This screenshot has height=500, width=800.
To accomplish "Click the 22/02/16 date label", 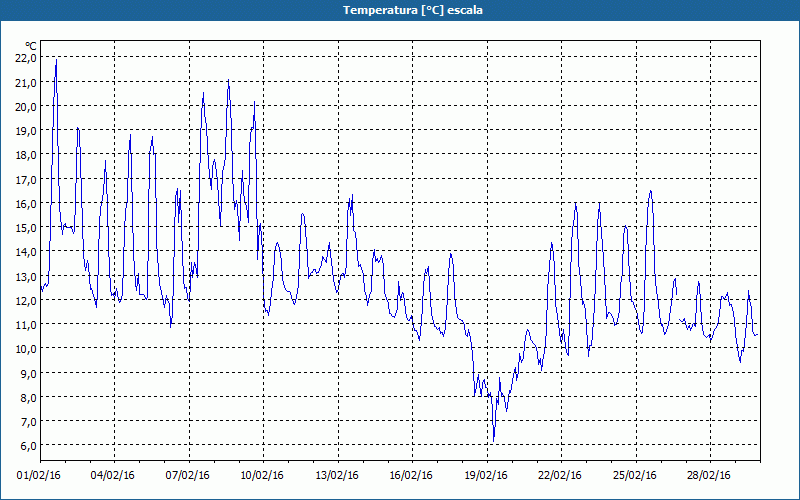I will coord(560,476).
